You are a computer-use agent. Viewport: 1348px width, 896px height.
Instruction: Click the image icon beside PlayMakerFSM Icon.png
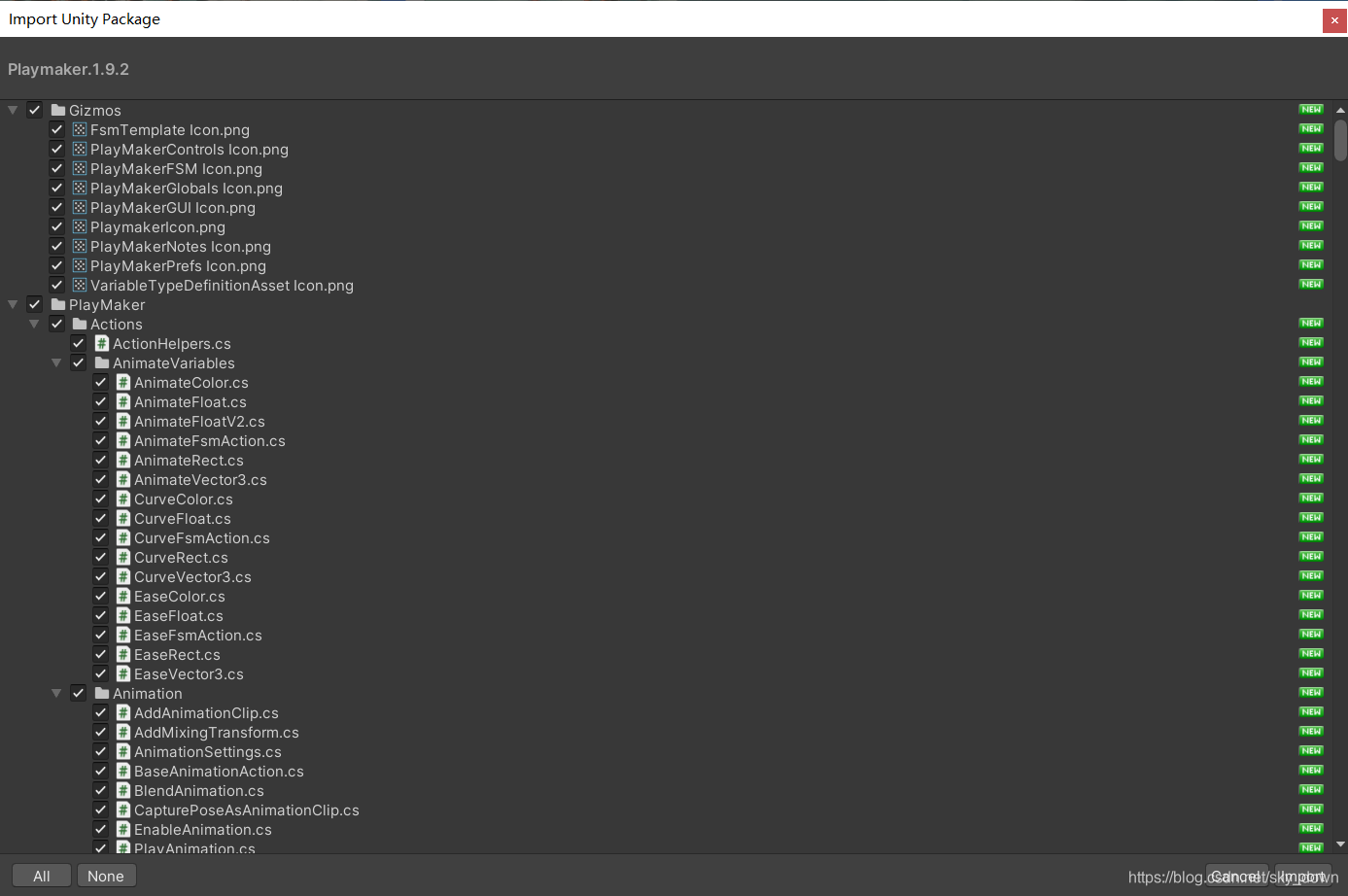coord(80,168)
